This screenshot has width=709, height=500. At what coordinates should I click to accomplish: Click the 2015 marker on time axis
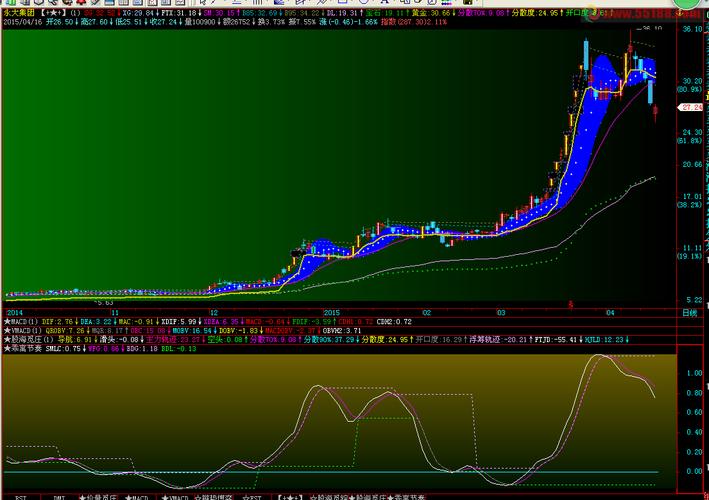(x=331, y=313)
